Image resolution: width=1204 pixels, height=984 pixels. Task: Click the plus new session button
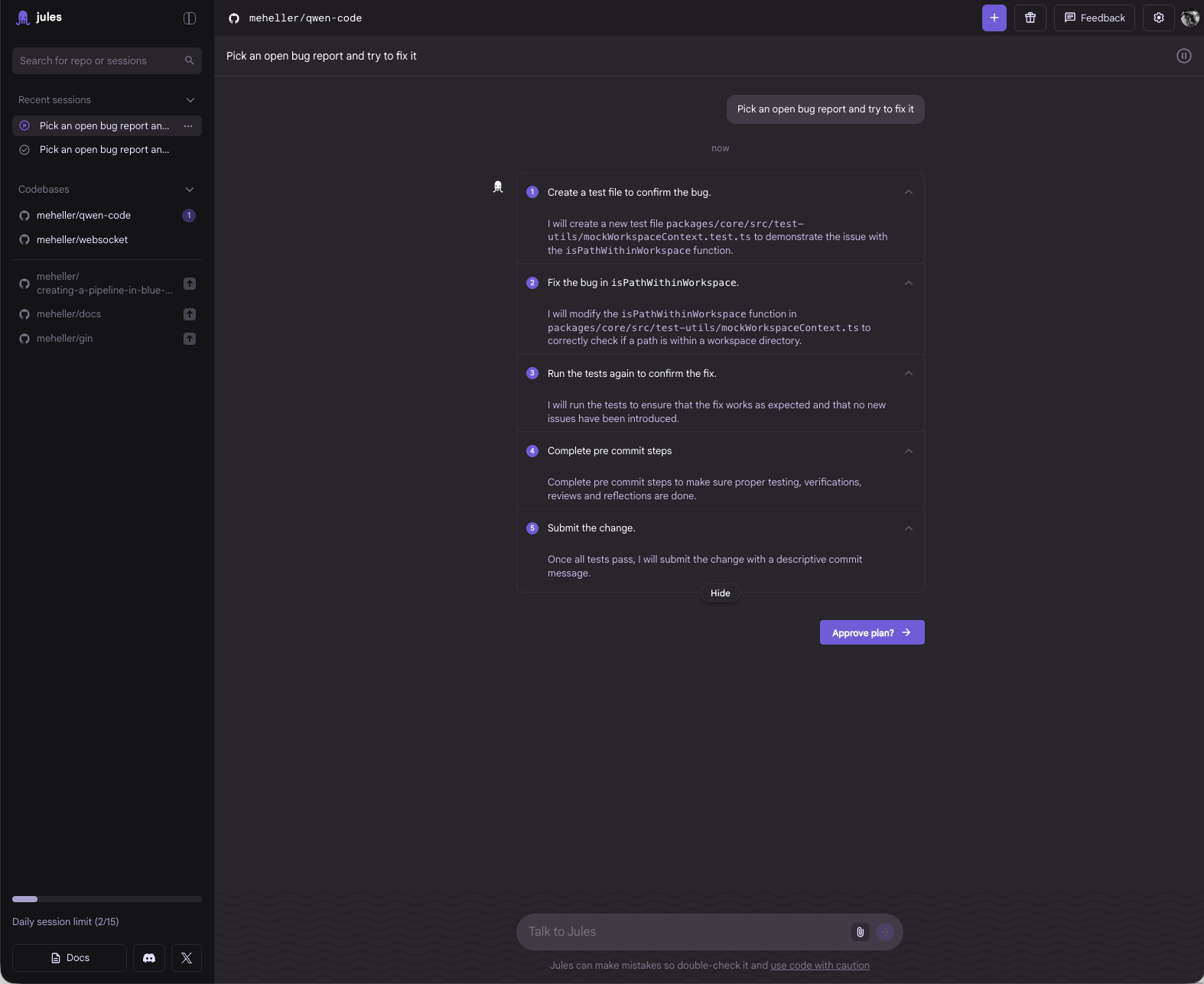click(x=994, y=18)
